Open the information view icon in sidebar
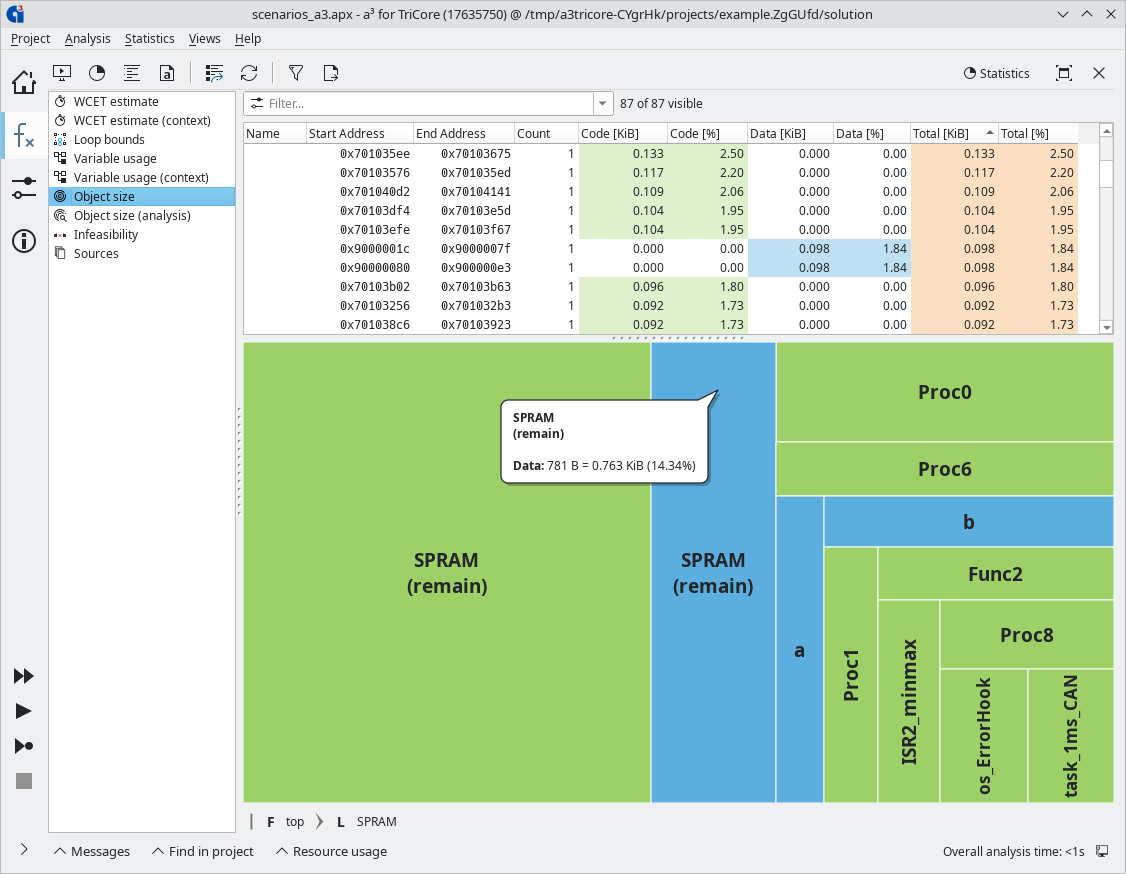Screen dimensions: 1126x874 tap(24, 241)
